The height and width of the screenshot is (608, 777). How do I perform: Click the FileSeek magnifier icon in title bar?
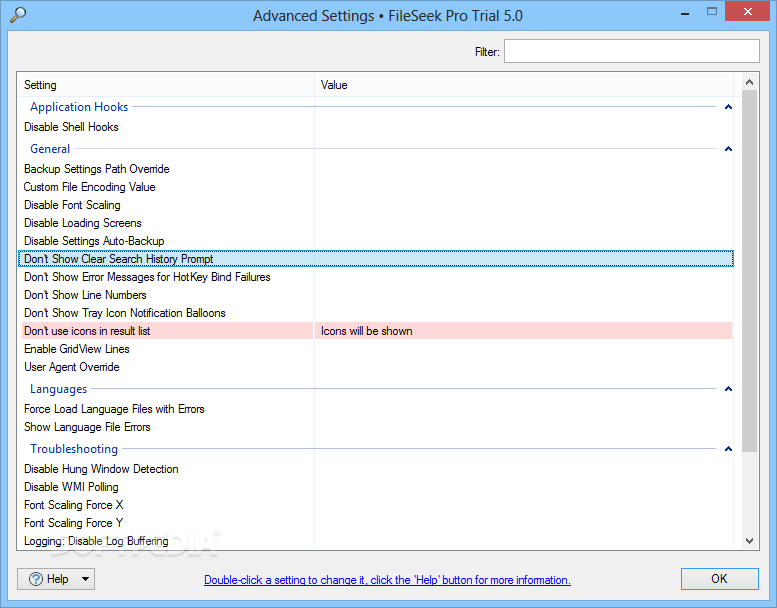pos(18,14)
